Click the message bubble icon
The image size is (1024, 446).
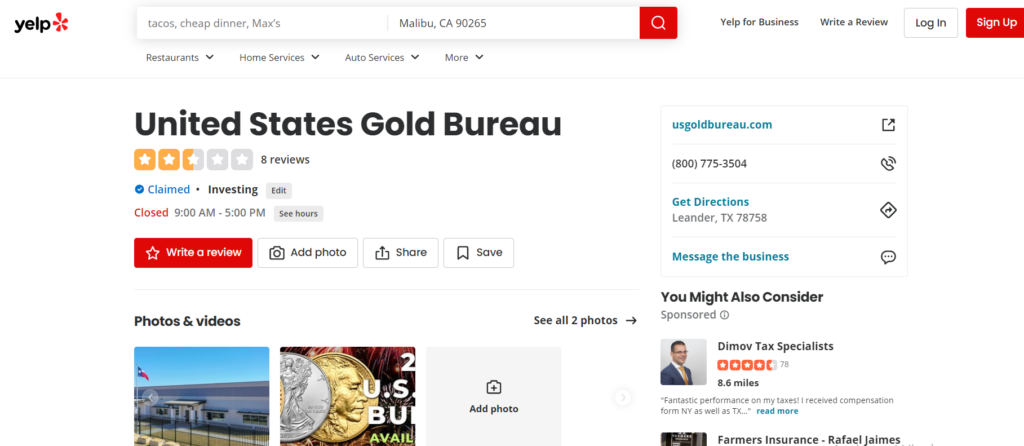[x=887, y=257]
